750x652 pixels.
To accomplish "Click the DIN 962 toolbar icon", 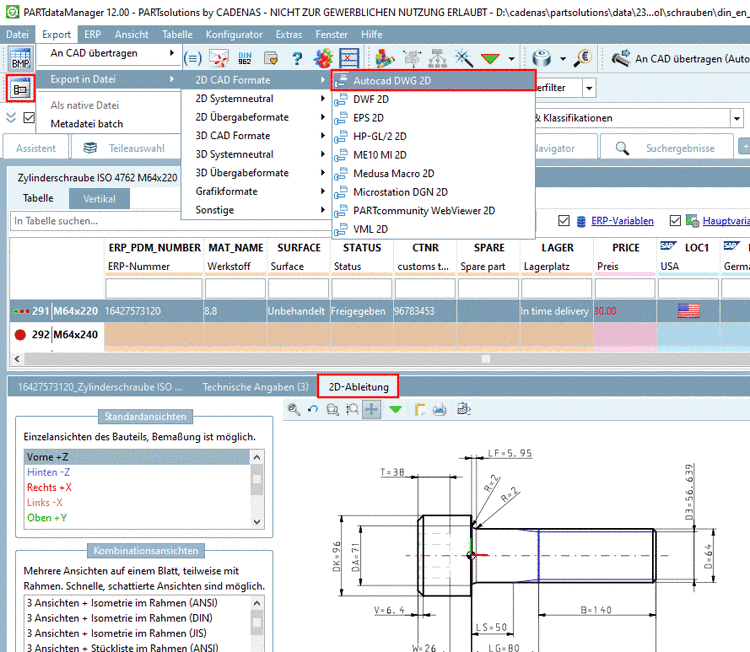I will [x=245, y=58].
